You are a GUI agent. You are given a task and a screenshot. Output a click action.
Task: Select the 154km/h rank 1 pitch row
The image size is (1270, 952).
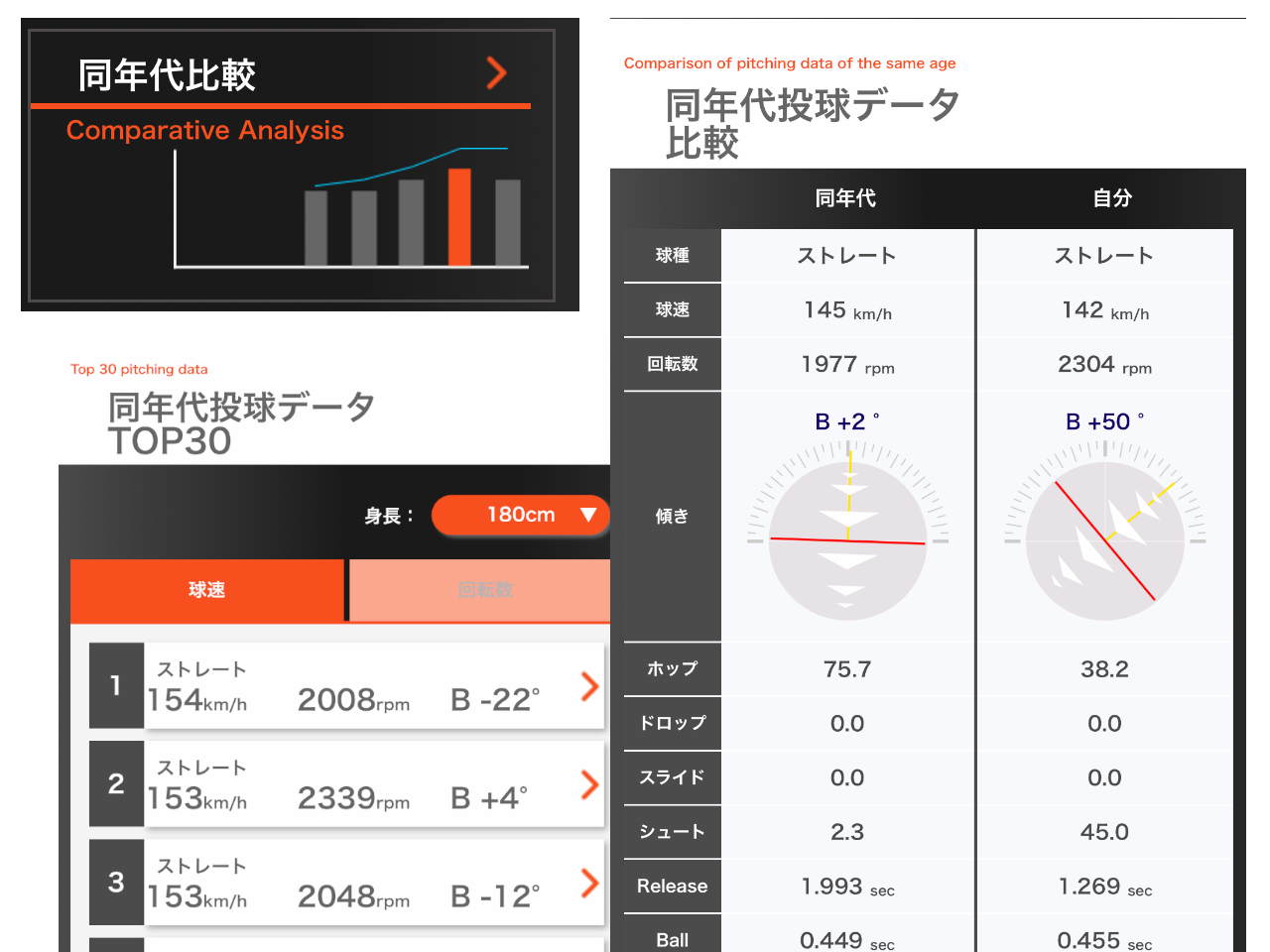coord(357,686)
